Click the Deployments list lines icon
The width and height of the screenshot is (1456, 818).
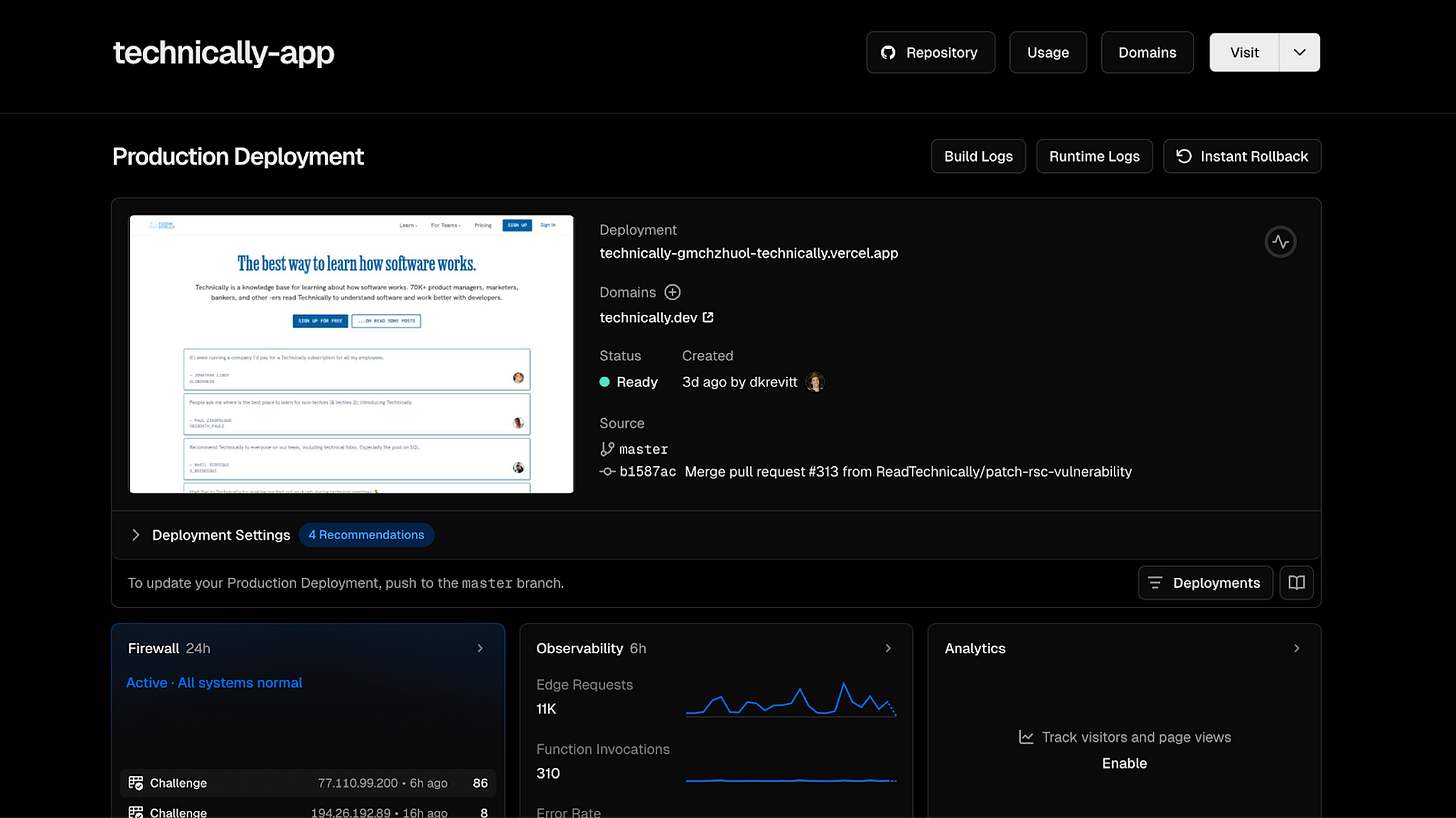(1155, 583)
